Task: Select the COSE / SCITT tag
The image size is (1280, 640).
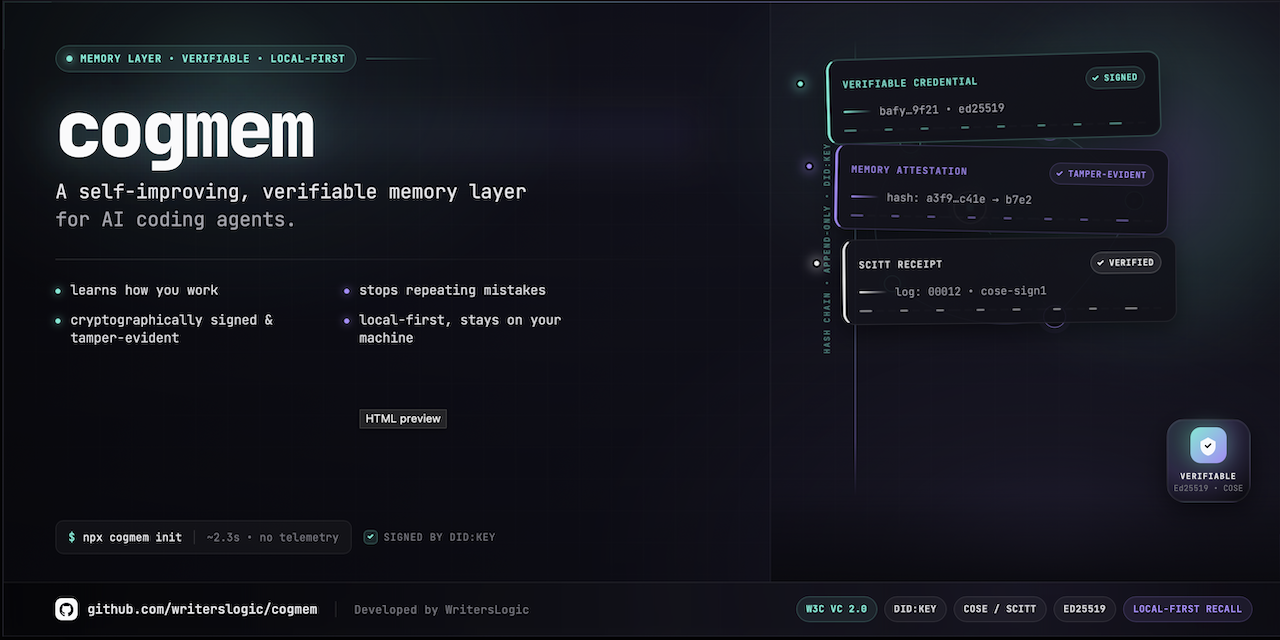Action: click(1000, 609)
